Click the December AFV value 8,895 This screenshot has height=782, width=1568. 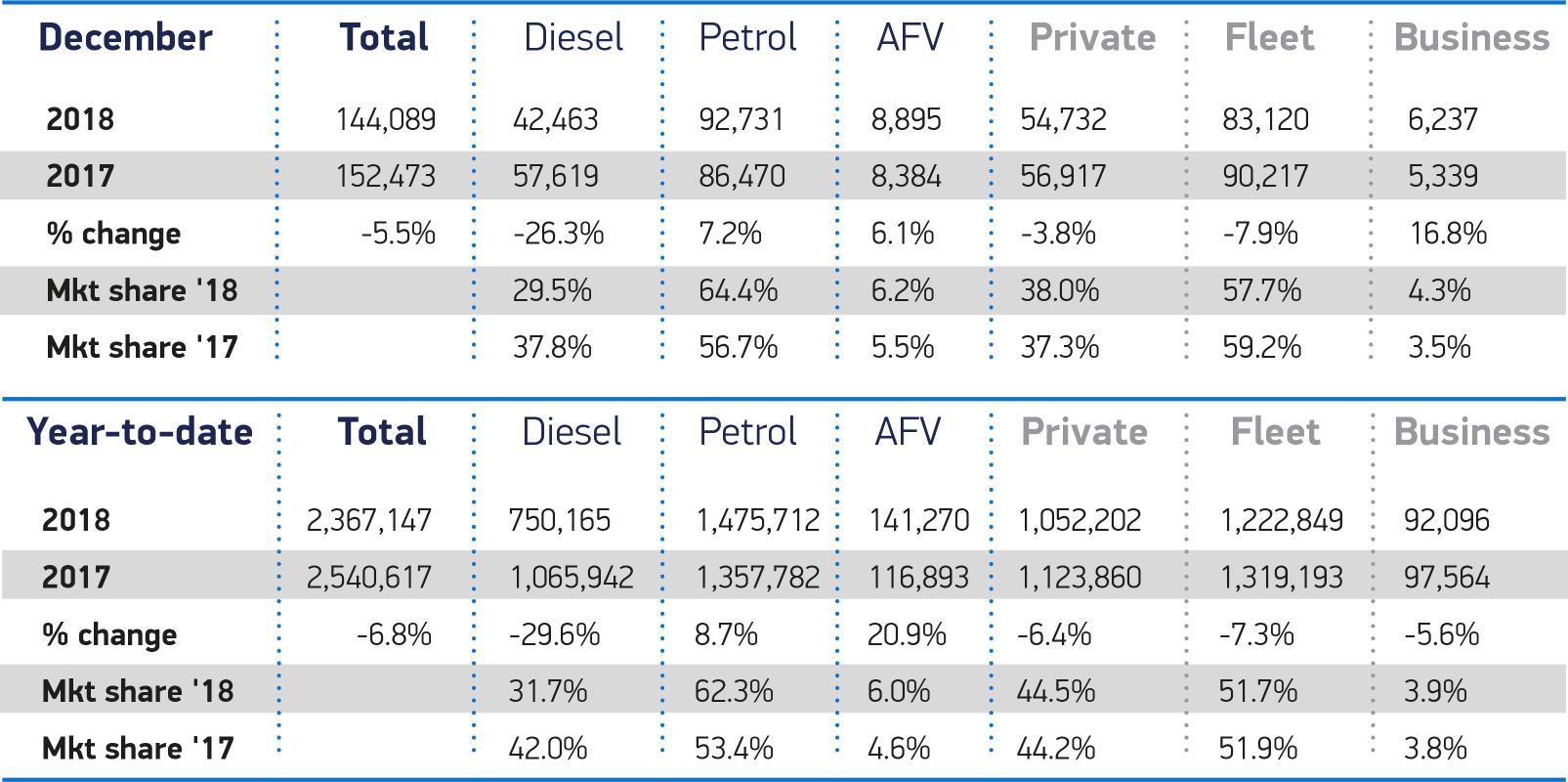click(x=907, y=120)
